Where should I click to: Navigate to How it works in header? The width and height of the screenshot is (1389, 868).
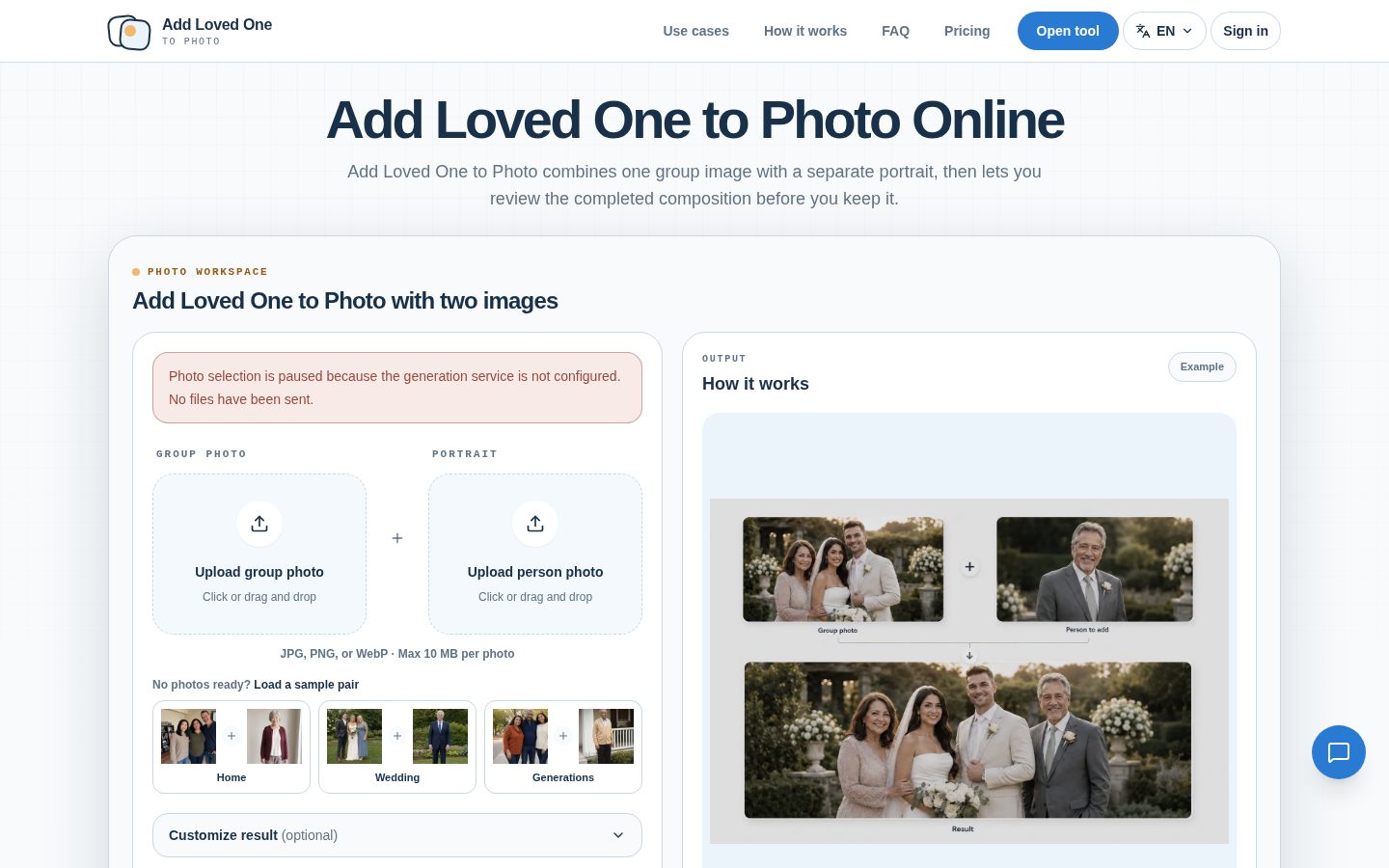point(805,31)
